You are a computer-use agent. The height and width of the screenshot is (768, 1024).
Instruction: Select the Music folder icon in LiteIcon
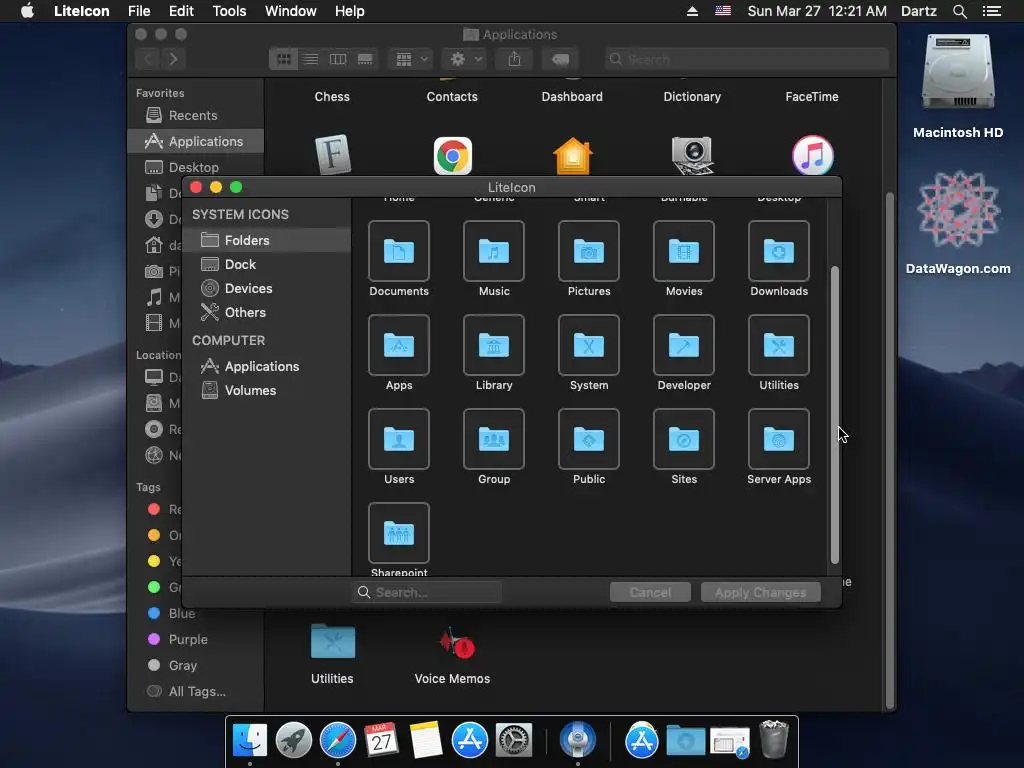494,251
